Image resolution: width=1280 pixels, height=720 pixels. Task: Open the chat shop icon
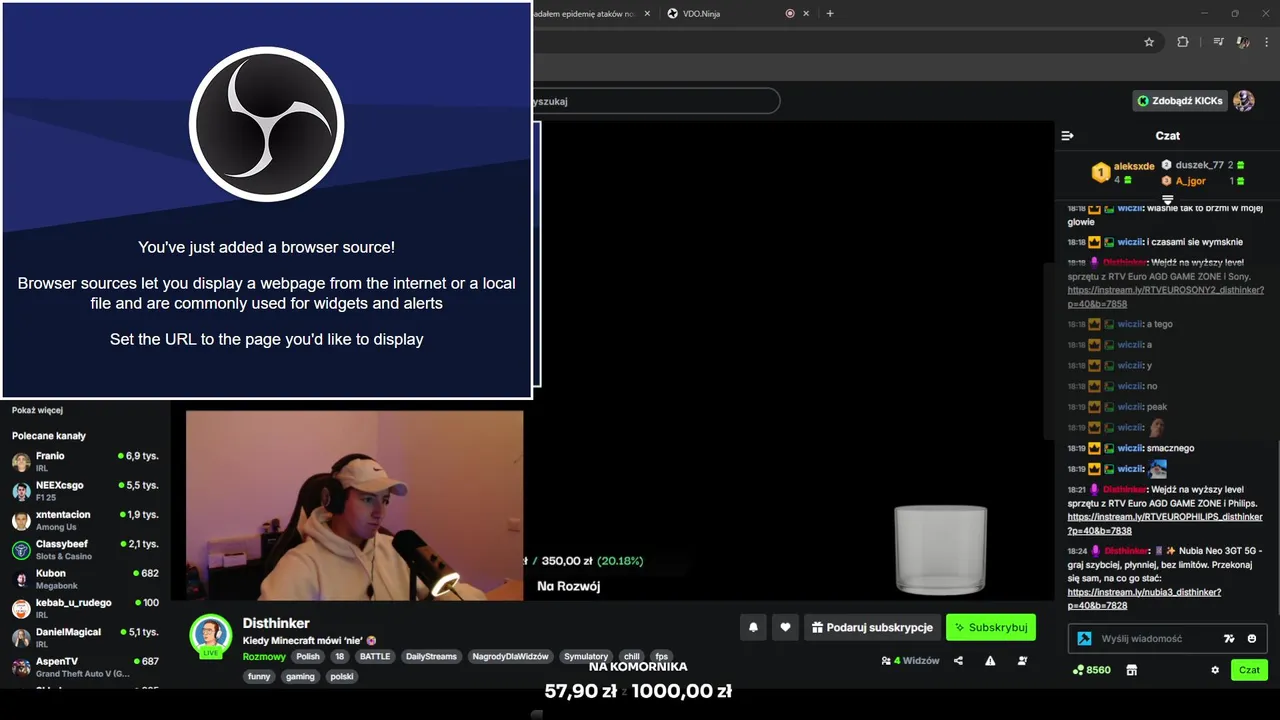click(1132, 670)
